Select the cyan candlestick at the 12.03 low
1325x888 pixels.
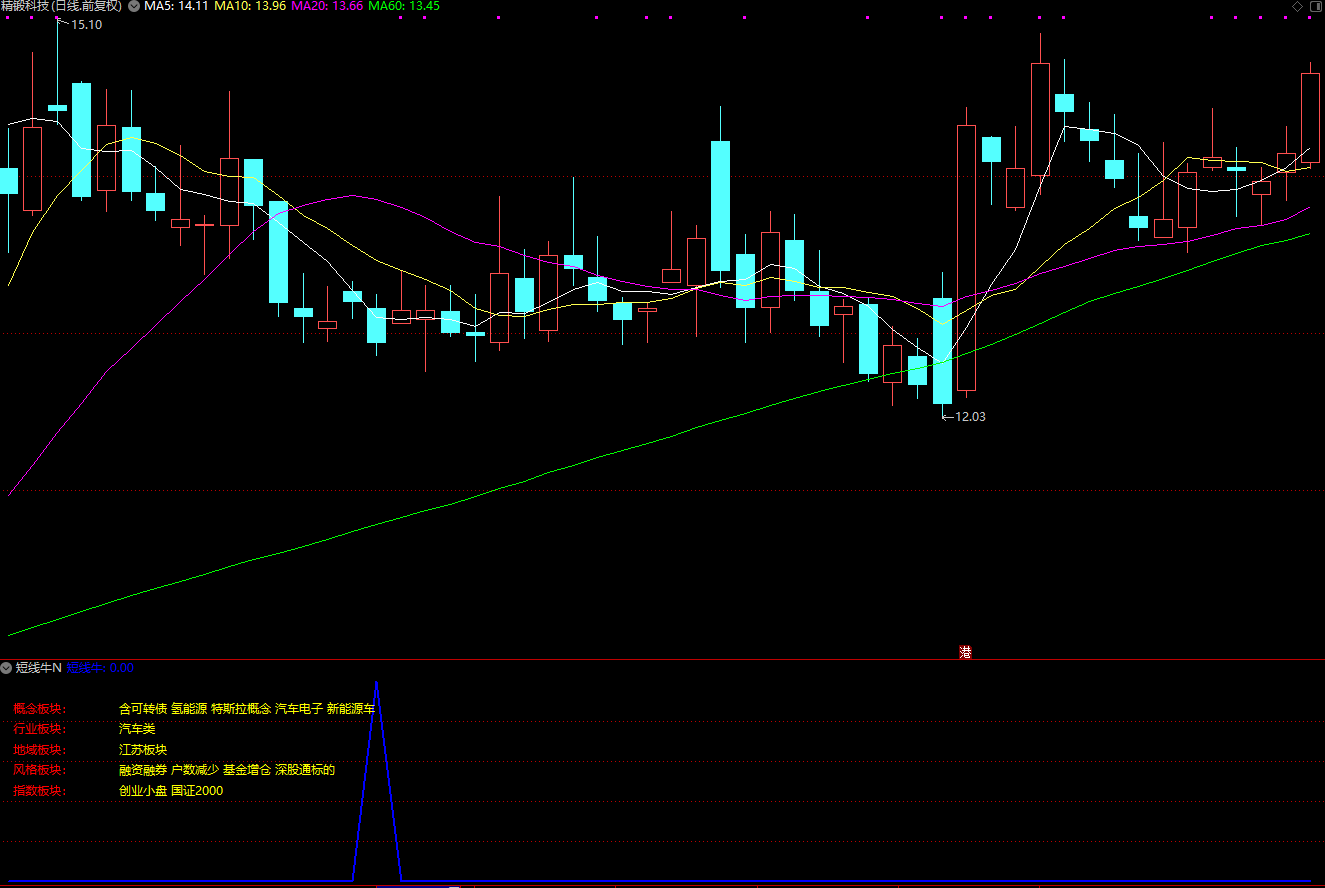pos(942,351)
